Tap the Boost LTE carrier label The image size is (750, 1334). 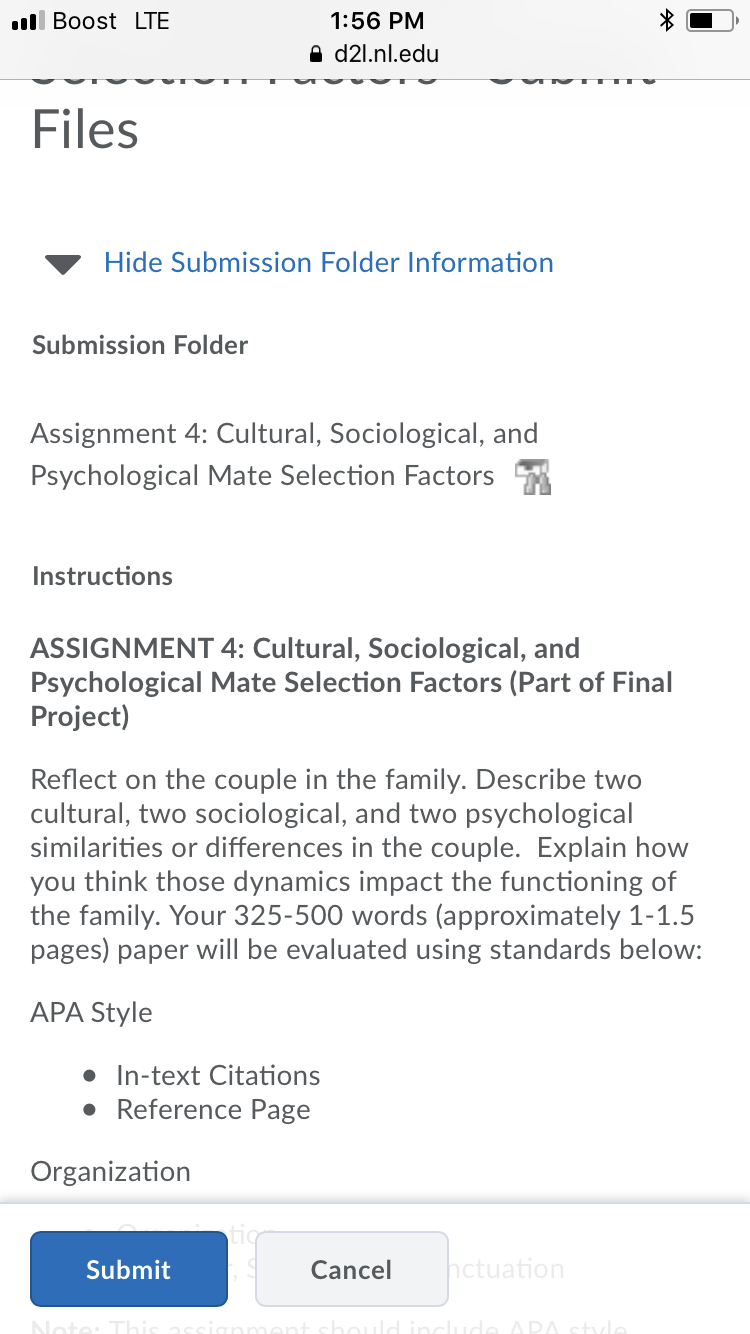[110, 21]
